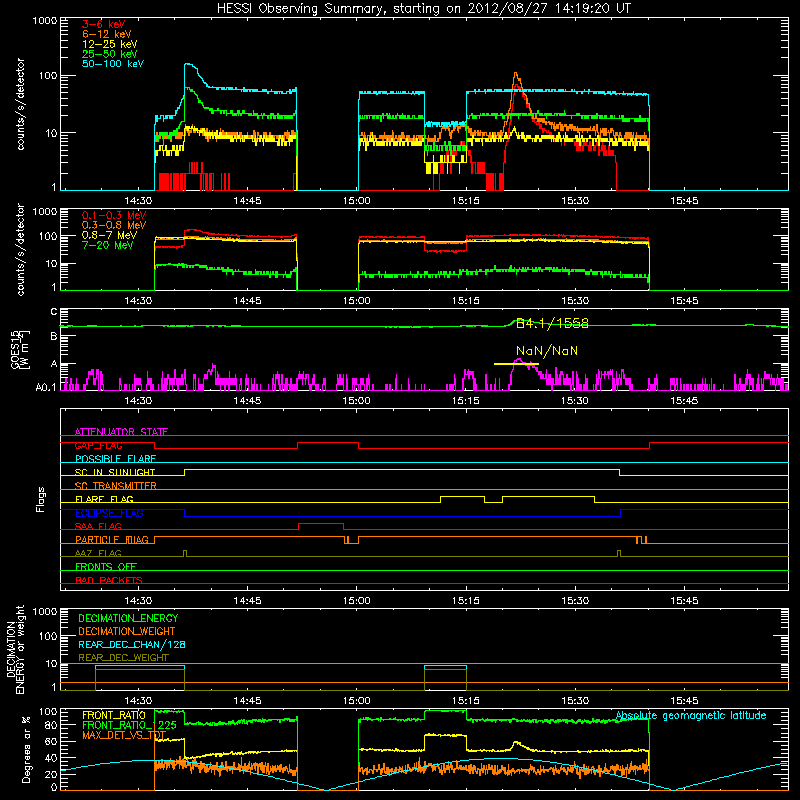Select the GAP_FLAG label
The height and width of the screenshot is (800, 800).
click(x=98, y=445)
